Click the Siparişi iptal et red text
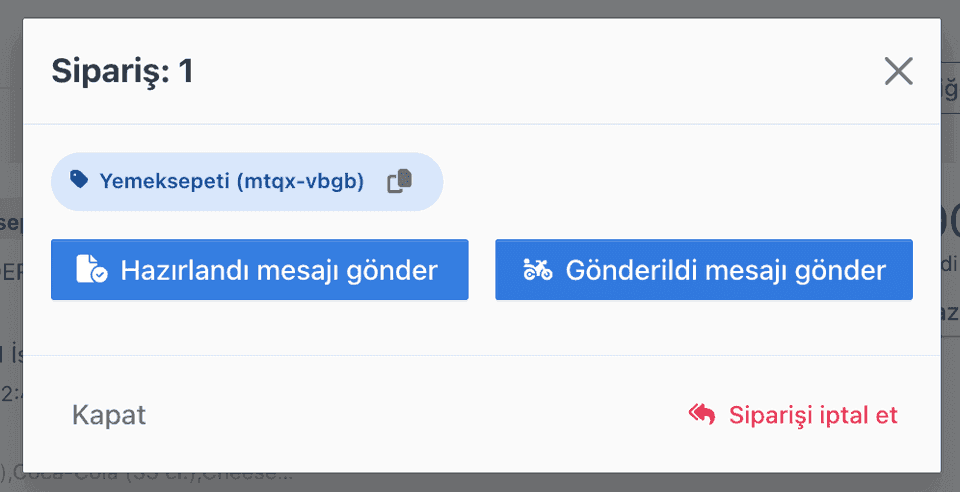 click(x=813, y=415)
